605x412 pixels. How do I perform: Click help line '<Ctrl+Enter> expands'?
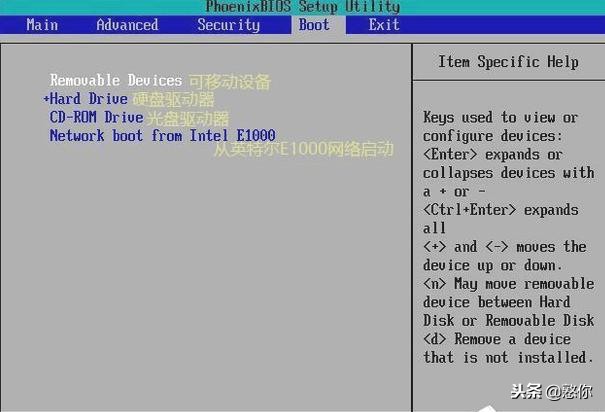pyautogui.click(x=500, y=210)
